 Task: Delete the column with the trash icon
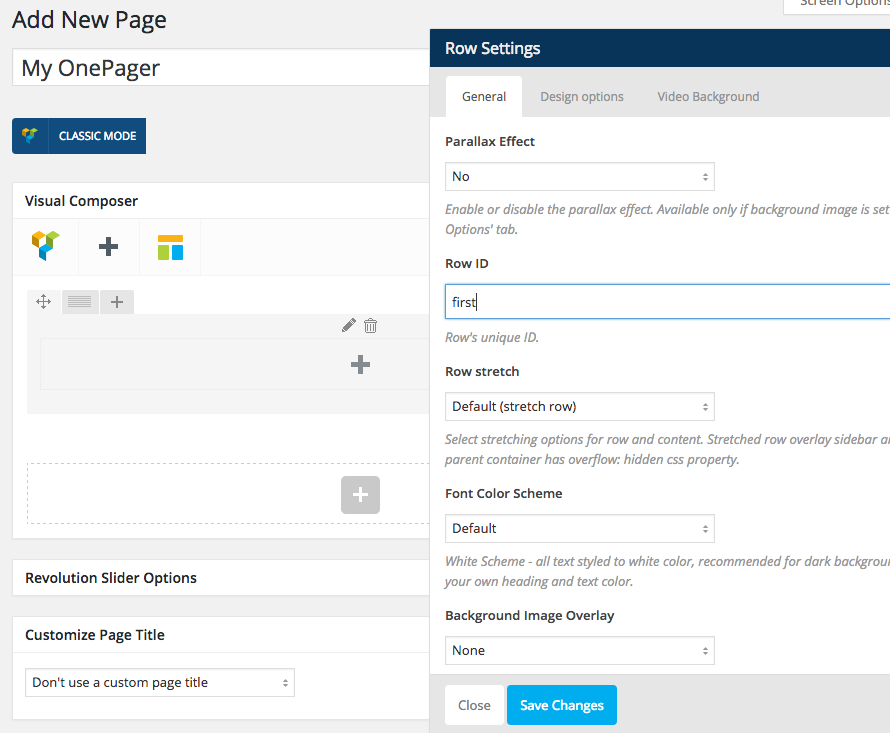(371, 325)
